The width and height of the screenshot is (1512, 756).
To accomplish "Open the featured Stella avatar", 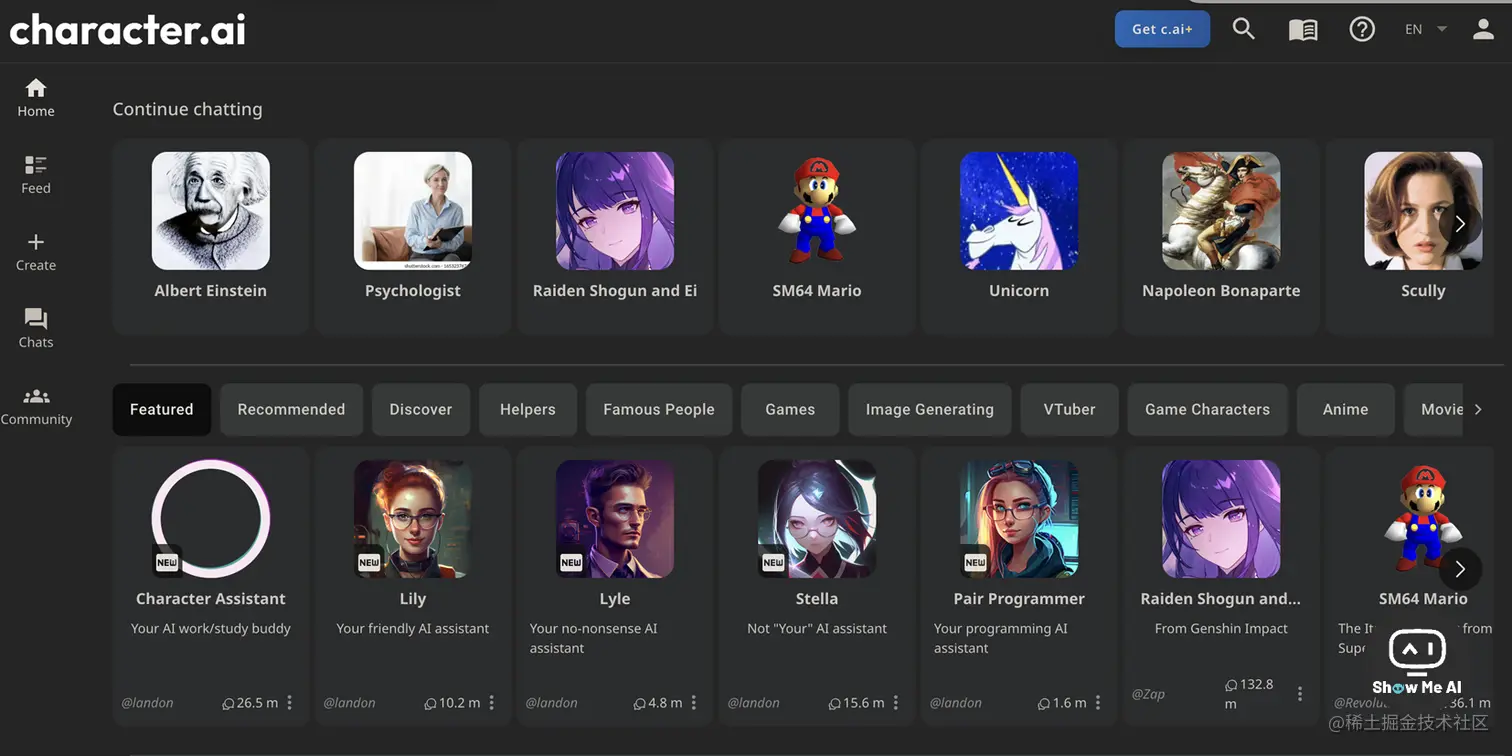I will point(817,519).
